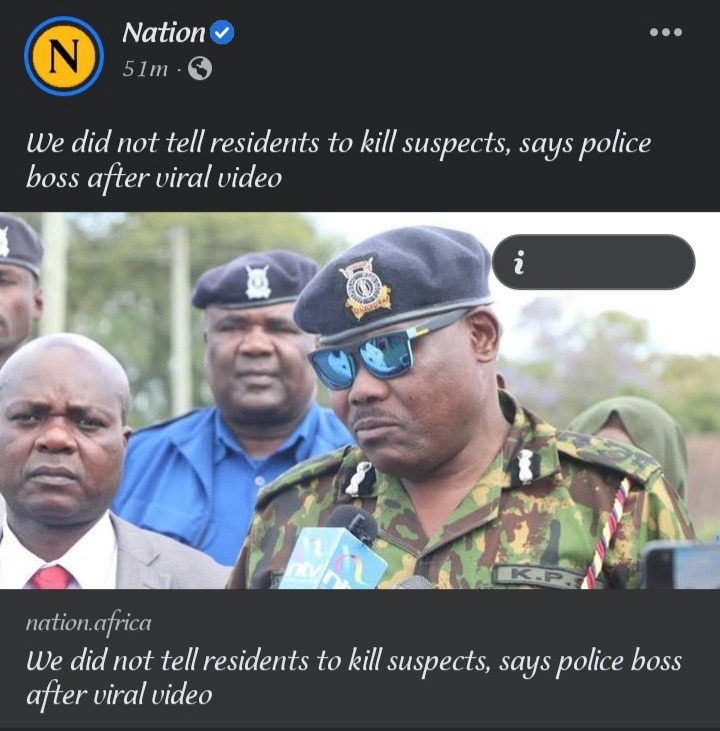Tap the blue verified badge beside Nation
720x731 pixels.
[x=222, y=33]
